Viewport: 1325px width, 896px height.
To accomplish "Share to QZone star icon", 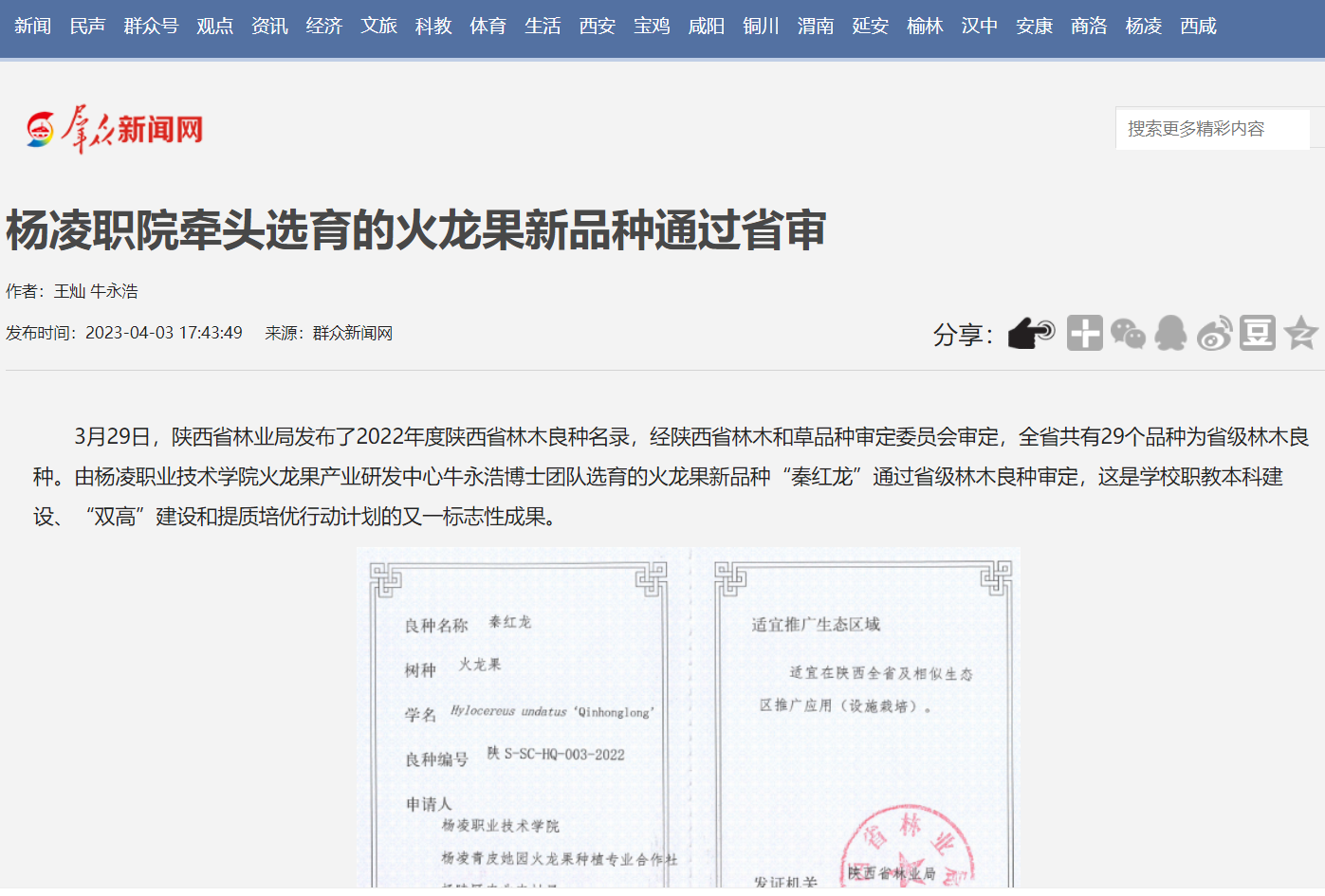I will (1300, 334).
